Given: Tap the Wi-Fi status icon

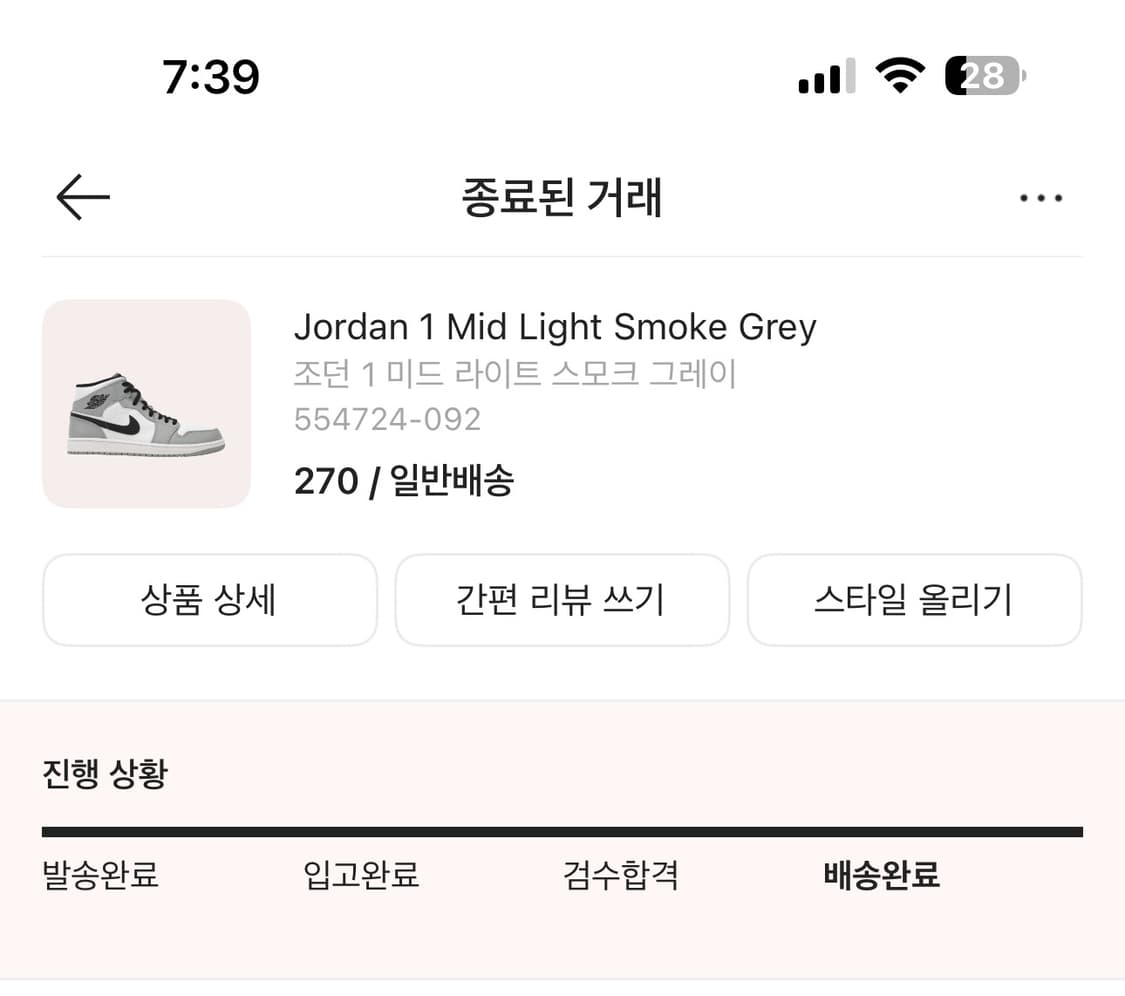Looking at the screenshot, I should click(x=898, y=75).
